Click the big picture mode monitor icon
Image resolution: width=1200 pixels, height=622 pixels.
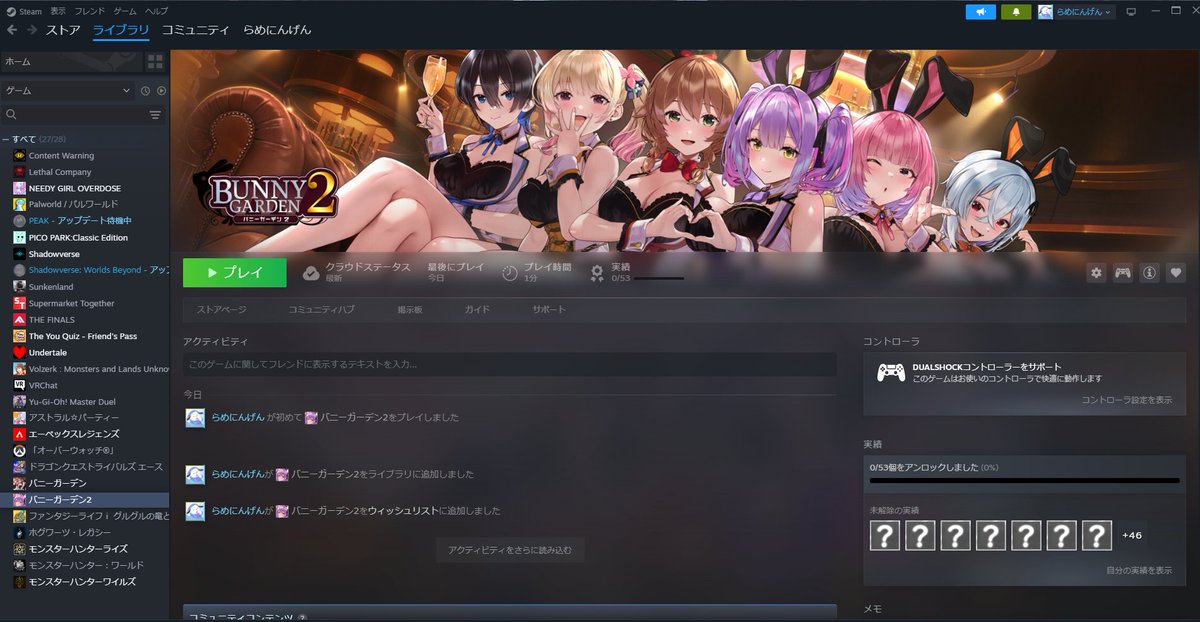click(1131, 12)
